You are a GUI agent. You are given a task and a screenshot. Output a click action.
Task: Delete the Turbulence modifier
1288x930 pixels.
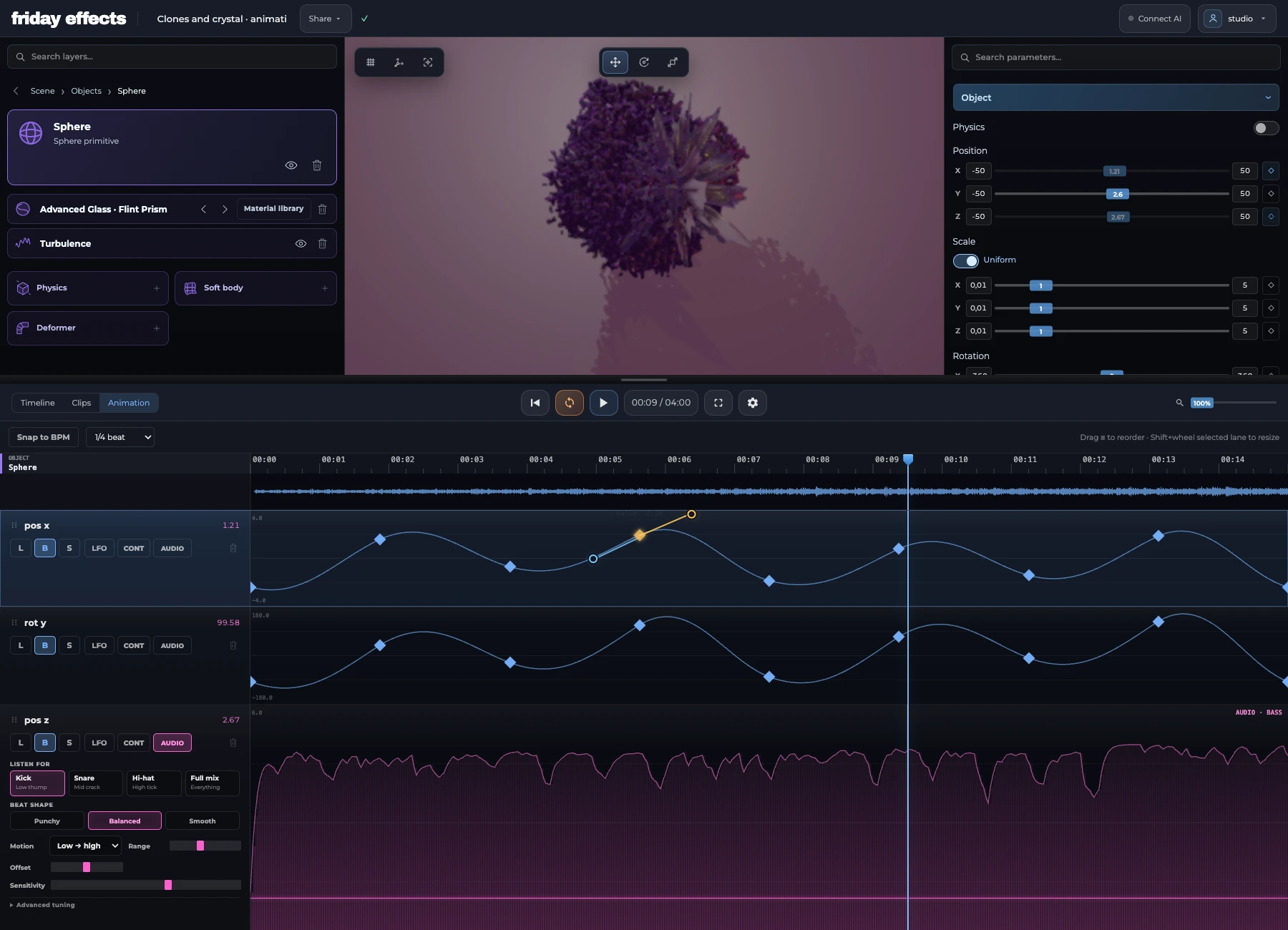point(323,243)
